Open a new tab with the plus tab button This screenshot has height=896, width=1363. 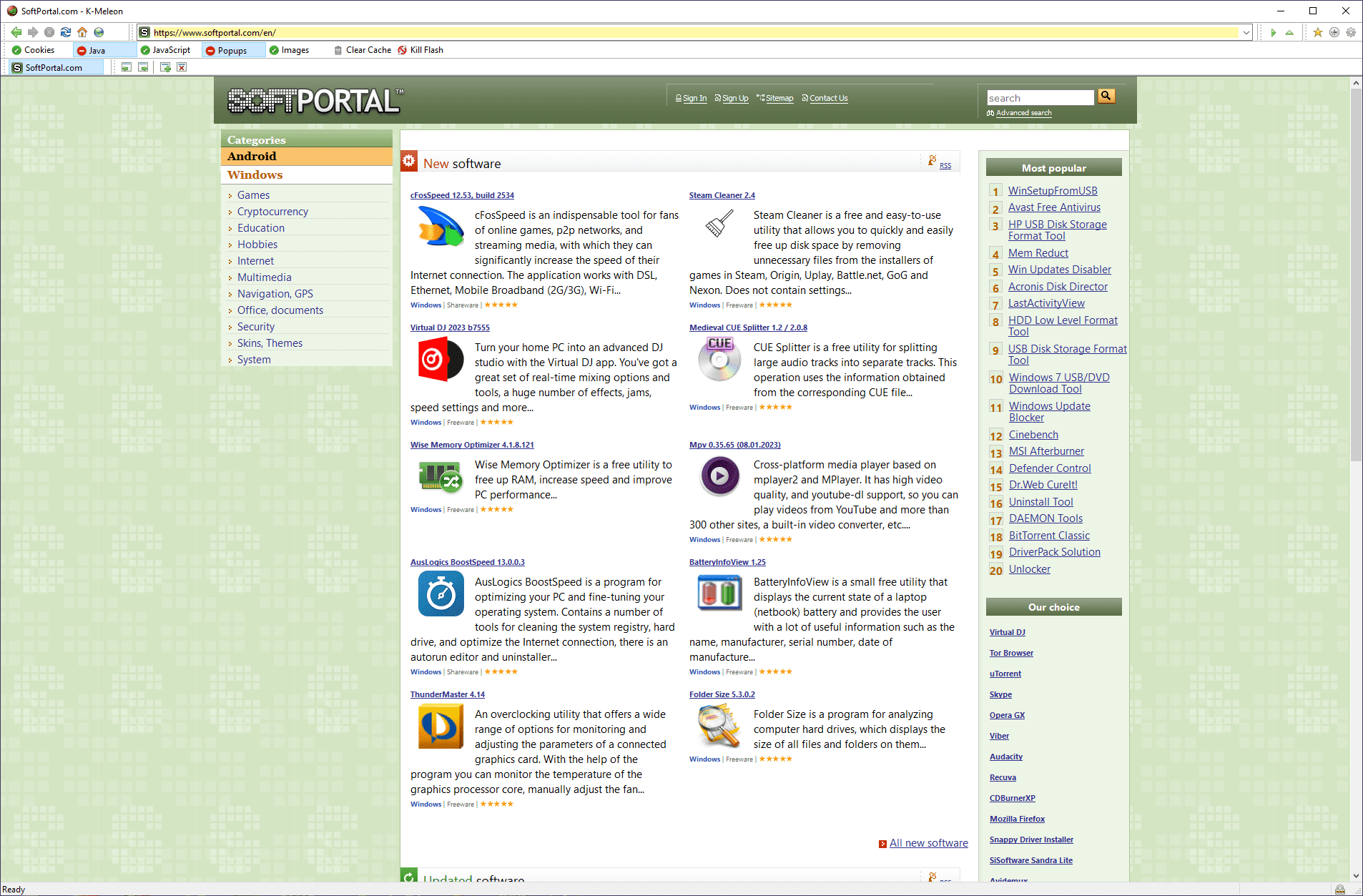pos(165,67)
